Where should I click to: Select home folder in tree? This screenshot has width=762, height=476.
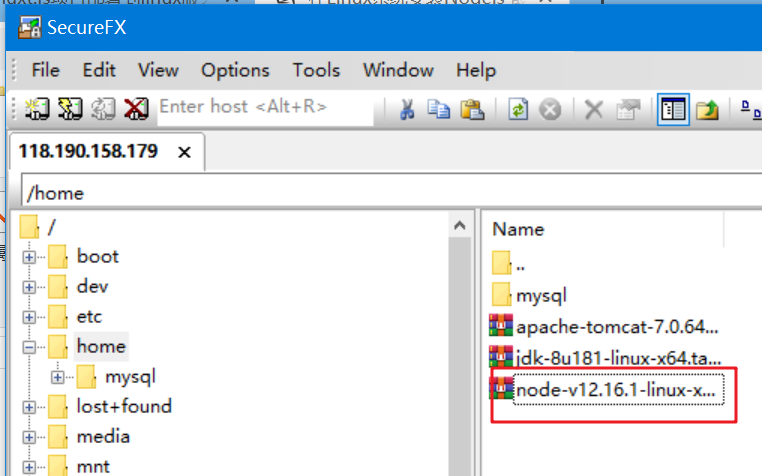pyautogui.click(x=101, y=346)
